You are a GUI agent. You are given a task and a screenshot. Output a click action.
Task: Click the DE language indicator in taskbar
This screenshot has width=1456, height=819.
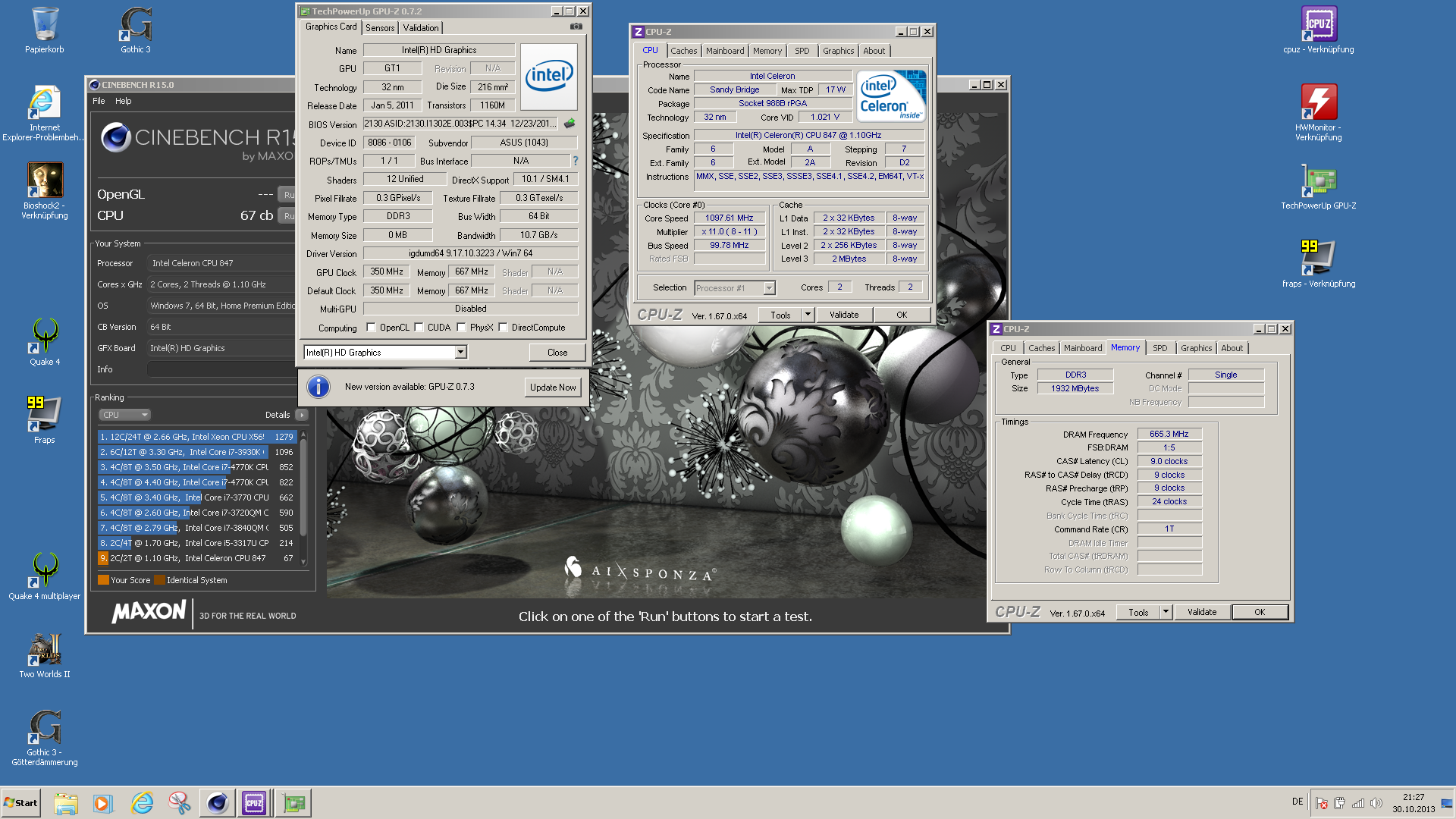point(1298,802)
